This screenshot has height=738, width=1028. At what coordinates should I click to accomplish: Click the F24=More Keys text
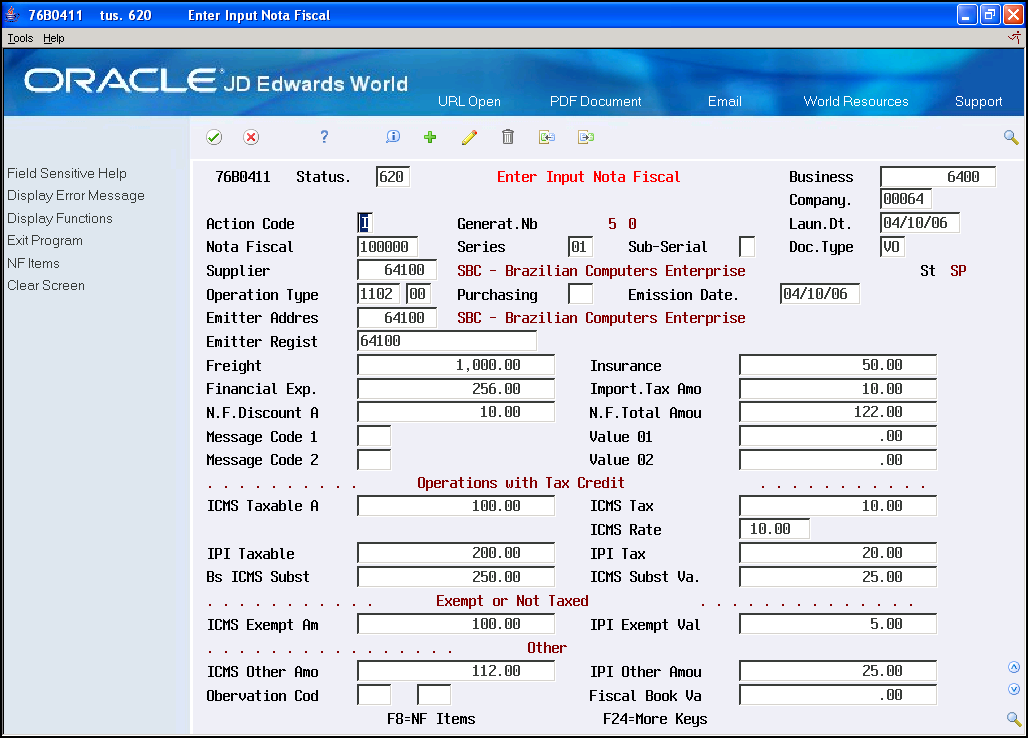click(x=655, y=719)
